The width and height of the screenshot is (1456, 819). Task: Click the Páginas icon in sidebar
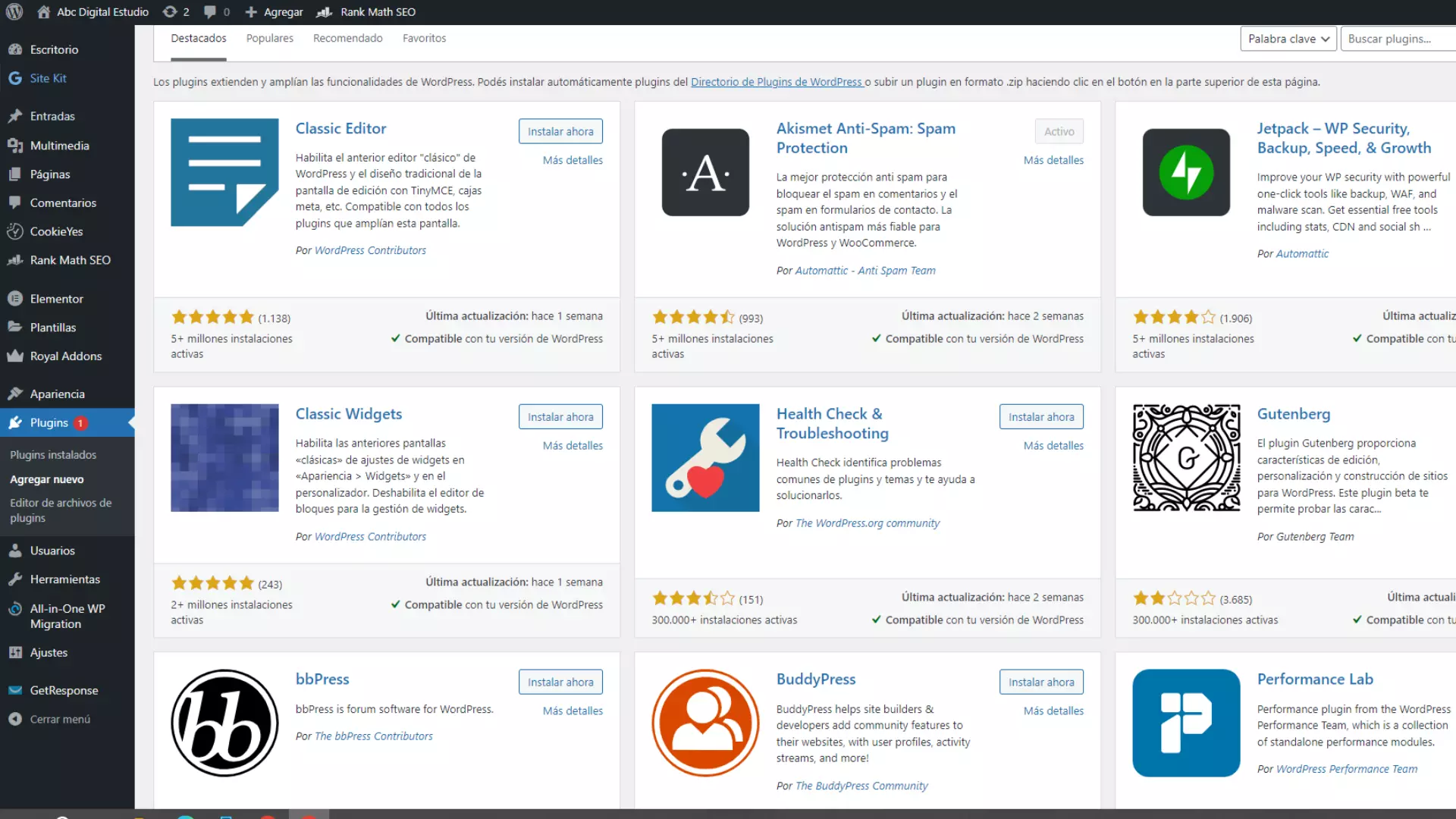coord(15,174)
